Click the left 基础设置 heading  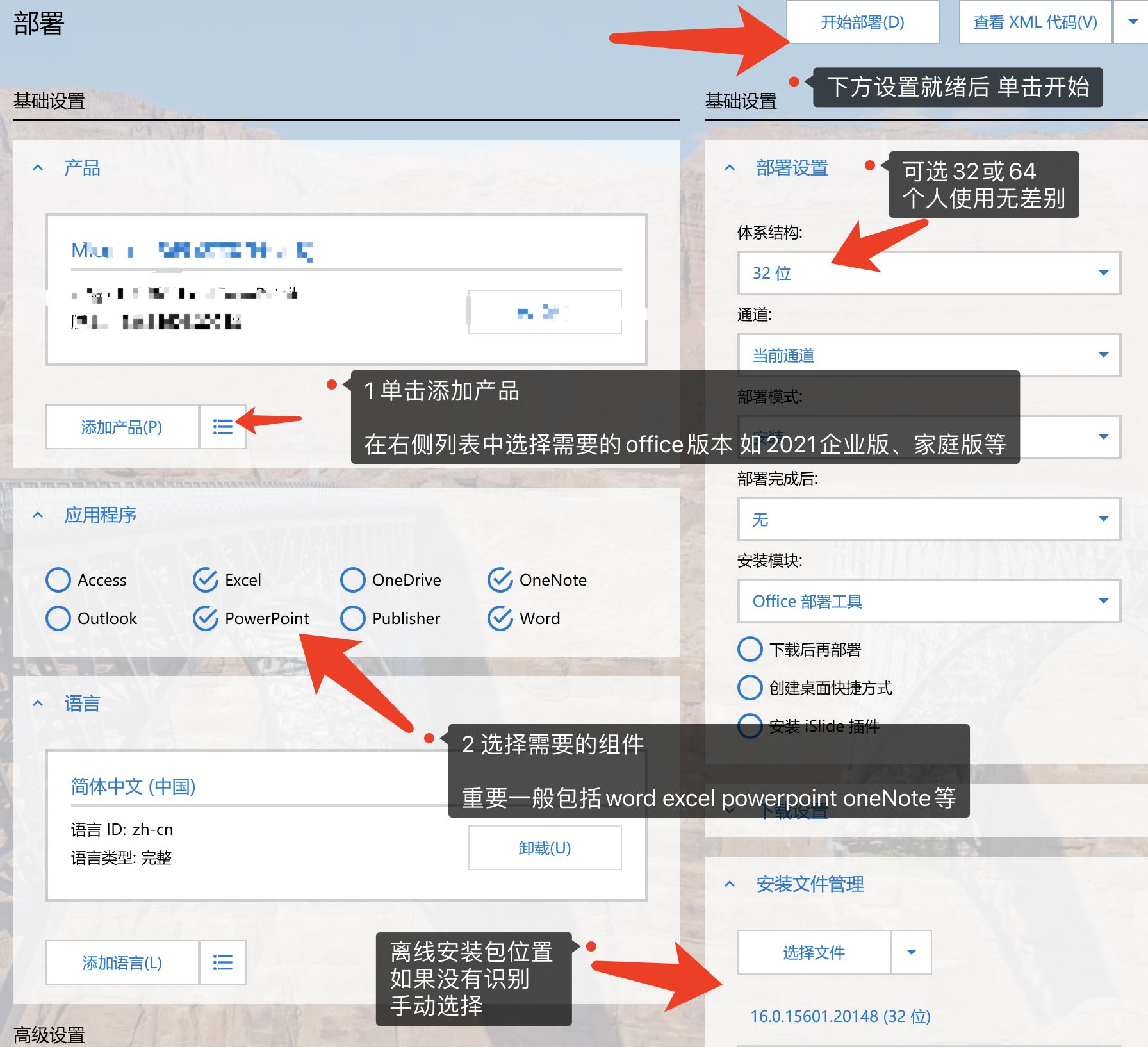(49, 101)
